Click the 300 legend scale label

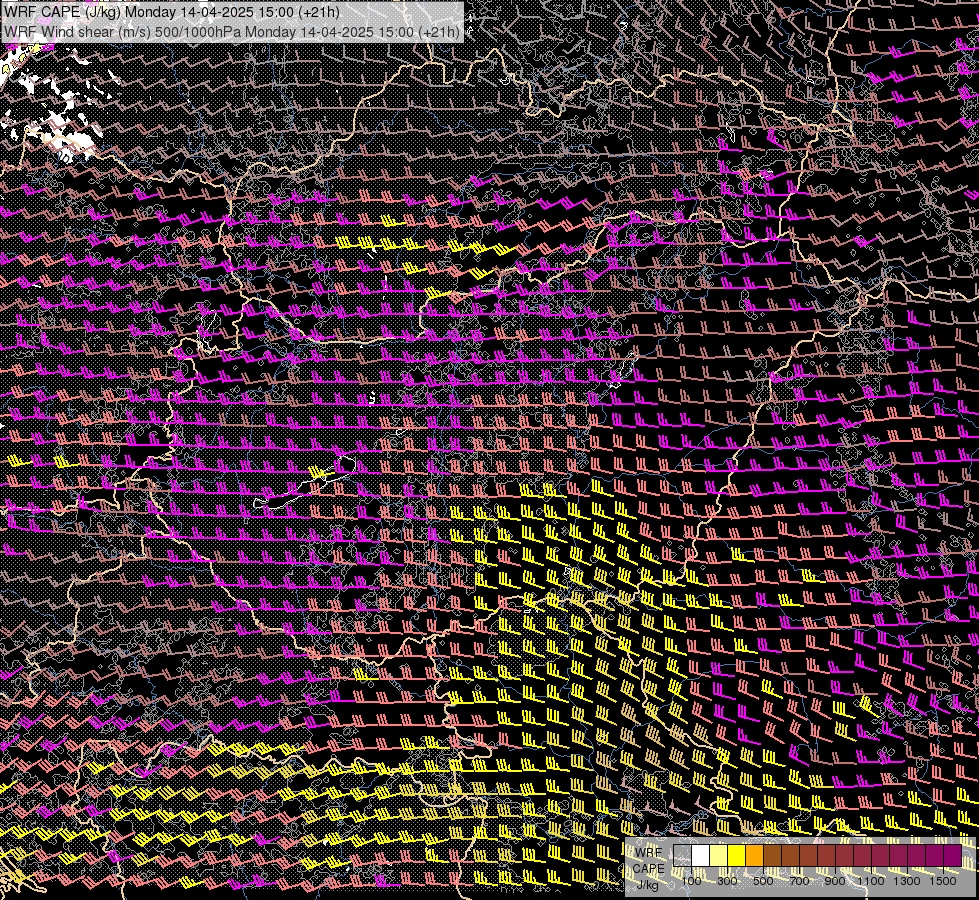point(727,881)
